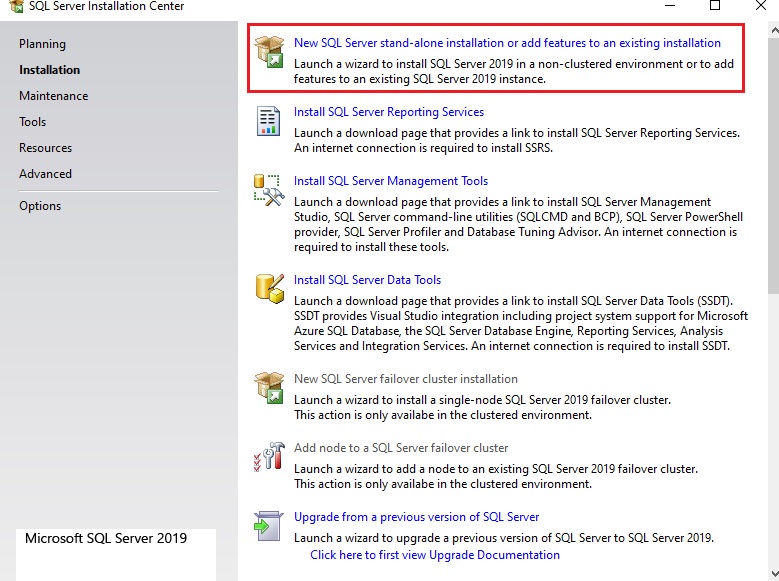779x581 pixels.
Task: Click the Upgrade green arrow icon
Action: (268, 526)
